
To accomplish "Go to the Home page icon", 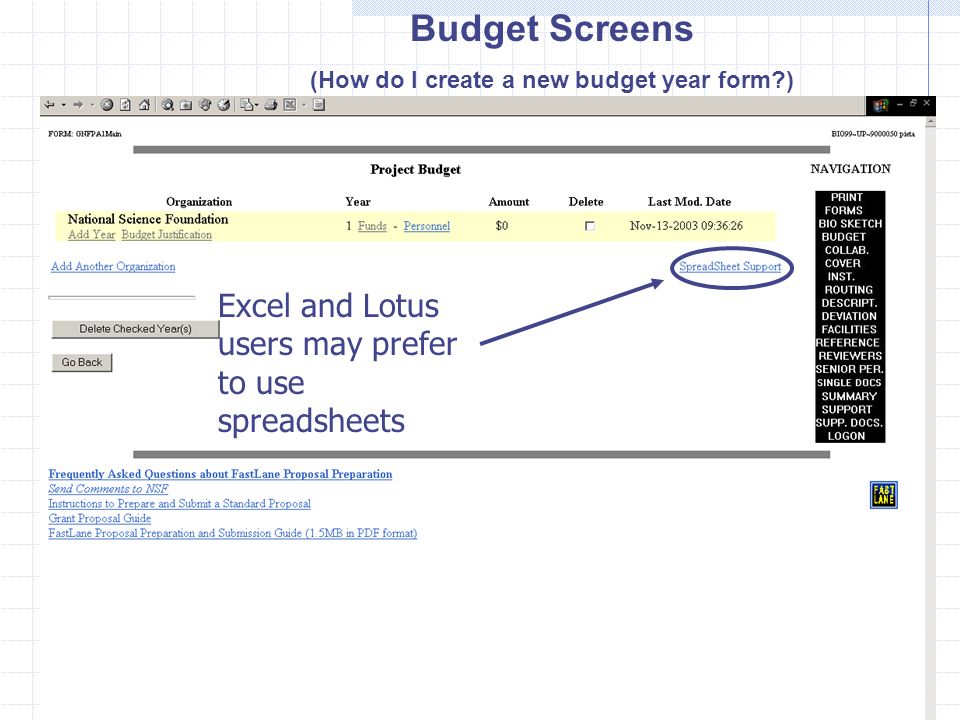I will pyautogui.click(x=144, y=105).
